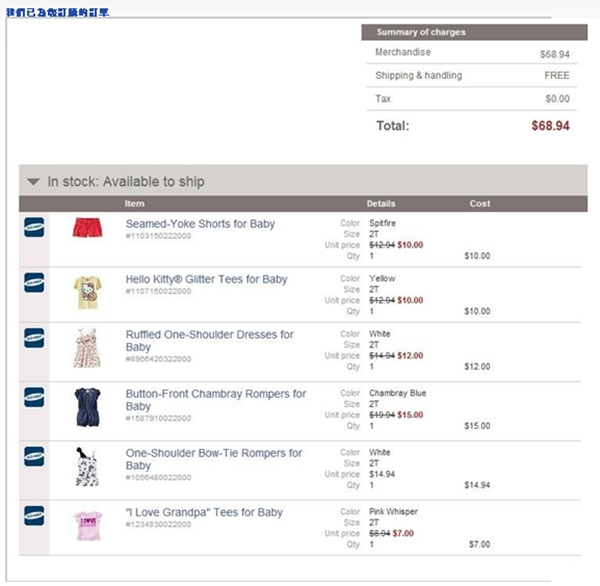The height and width of the screenshot is (586, 600).
Task: Open "I Love Grandpa" Tees for Baby link
Action: [204, 513]
